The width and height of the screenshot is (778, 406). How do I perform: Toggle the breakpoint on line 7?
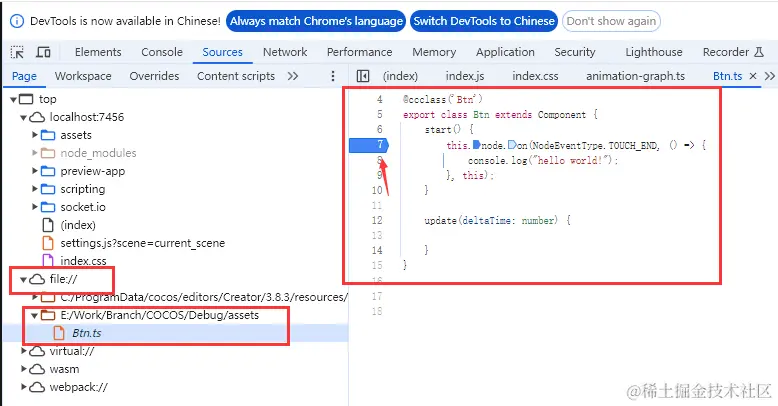point(369,145)
